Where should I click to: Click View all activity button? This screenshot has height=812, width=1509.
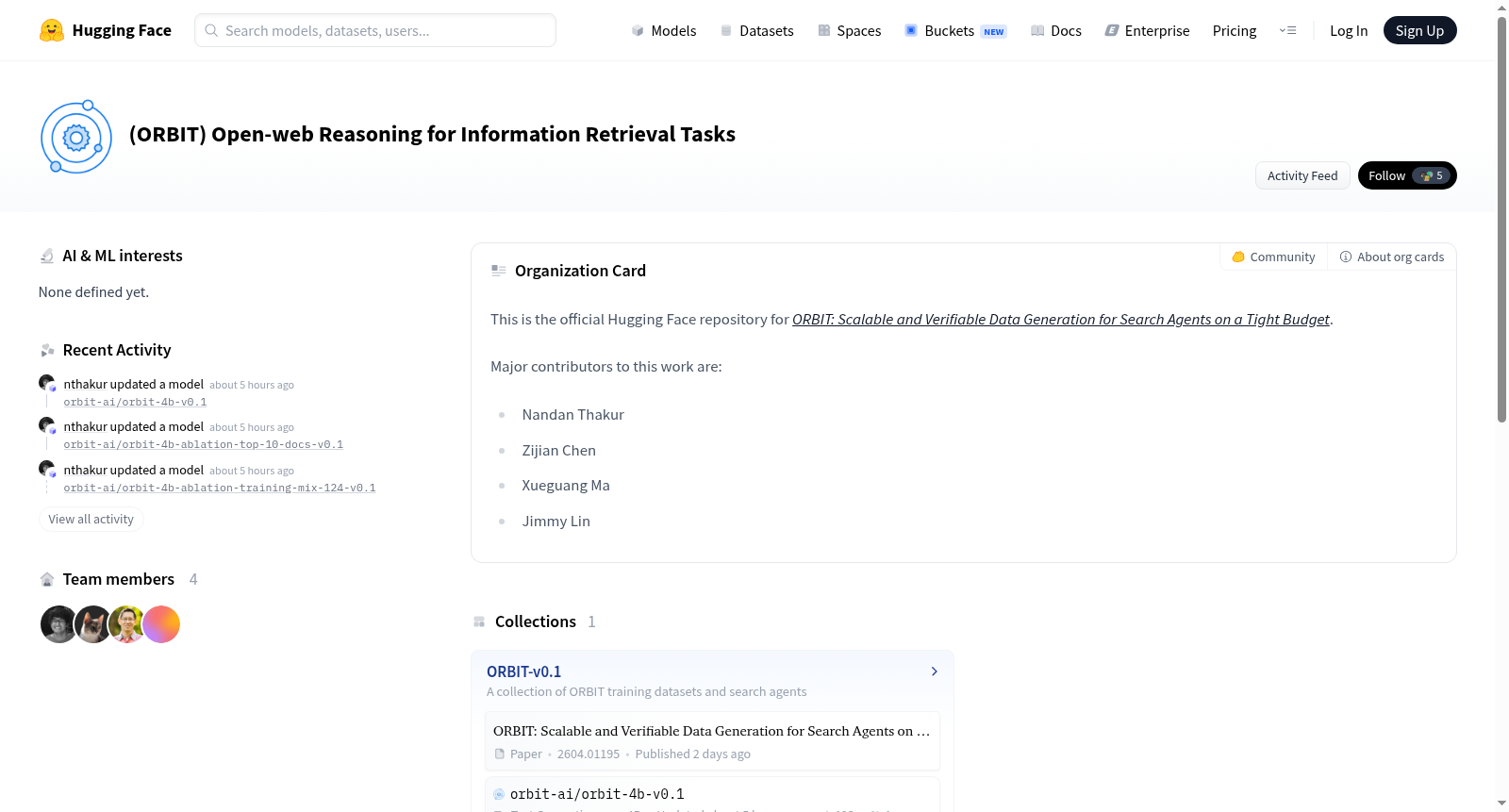[x=91, y=520]
